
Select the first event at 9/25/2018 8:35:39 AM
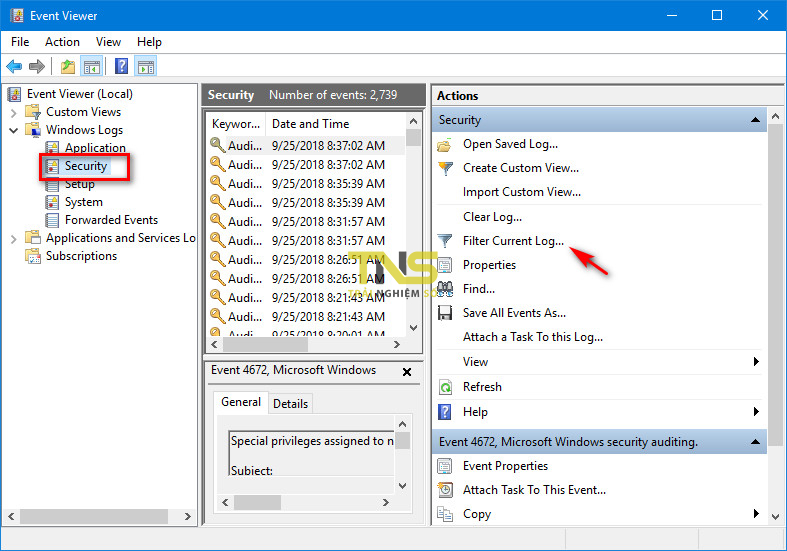[307, 183]
